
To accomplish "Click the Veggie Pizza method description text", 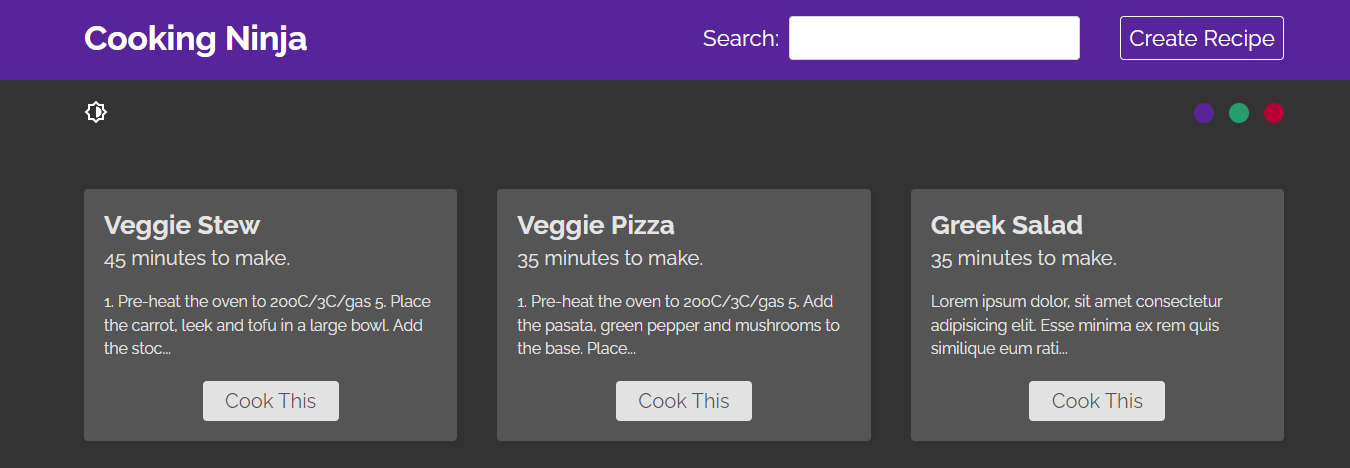I will pos(679,325).
